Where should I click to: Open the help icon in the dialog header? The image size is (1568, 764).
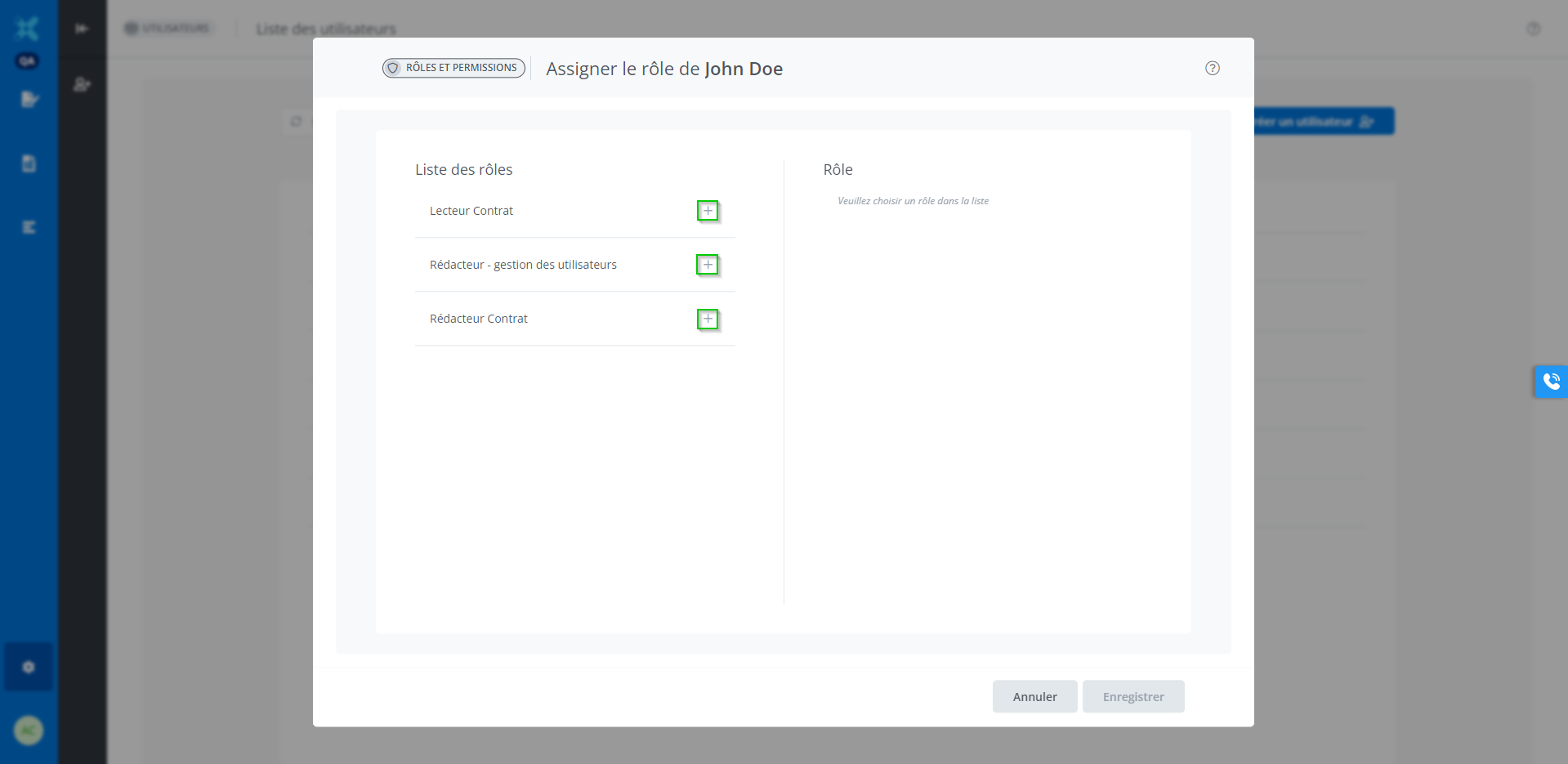1212,69
